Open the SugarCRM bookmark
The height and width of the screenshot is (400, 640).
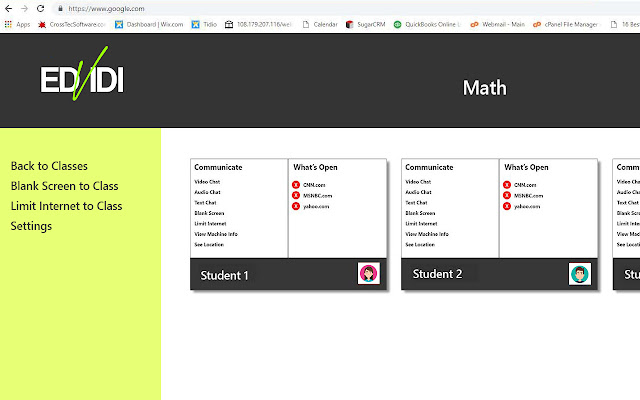(x=365, y=24)
